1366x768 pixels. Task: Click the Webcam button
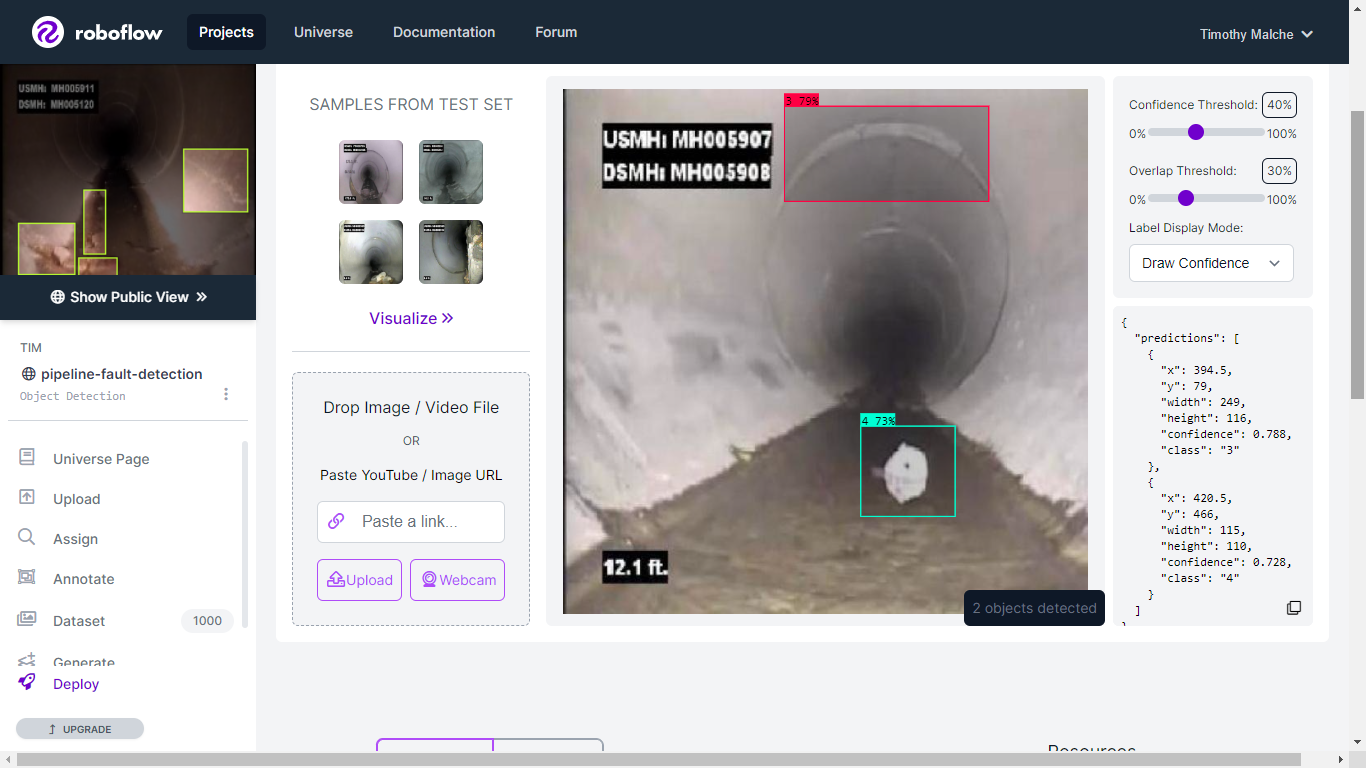click(x=457, y=580)
